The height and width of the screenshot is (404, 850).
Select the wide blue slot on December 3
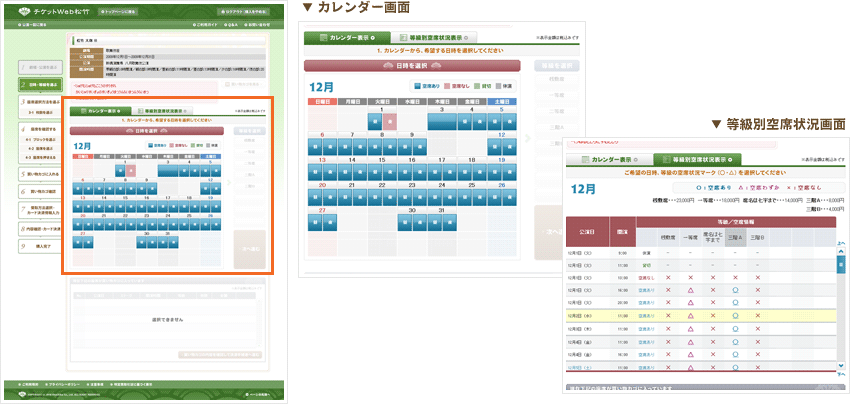pos(442,121)
